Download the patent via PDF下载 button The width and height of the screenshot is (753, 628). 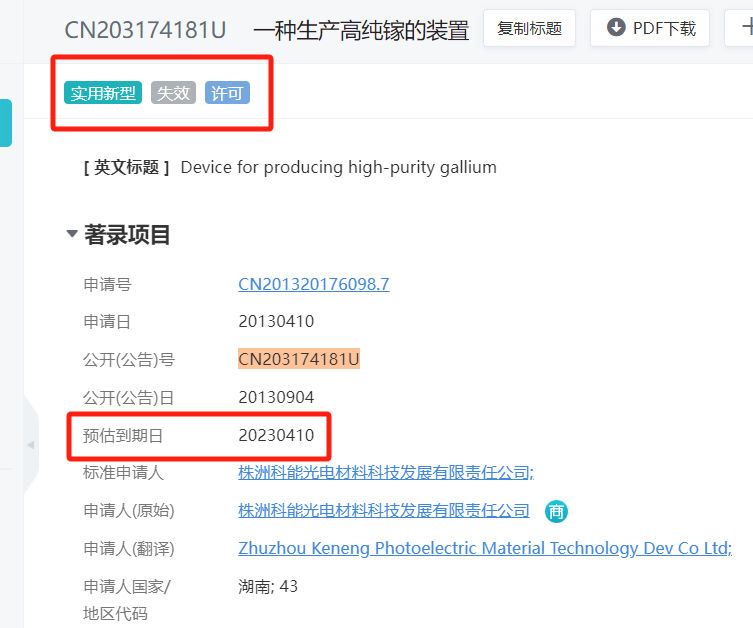coord(650,28)
